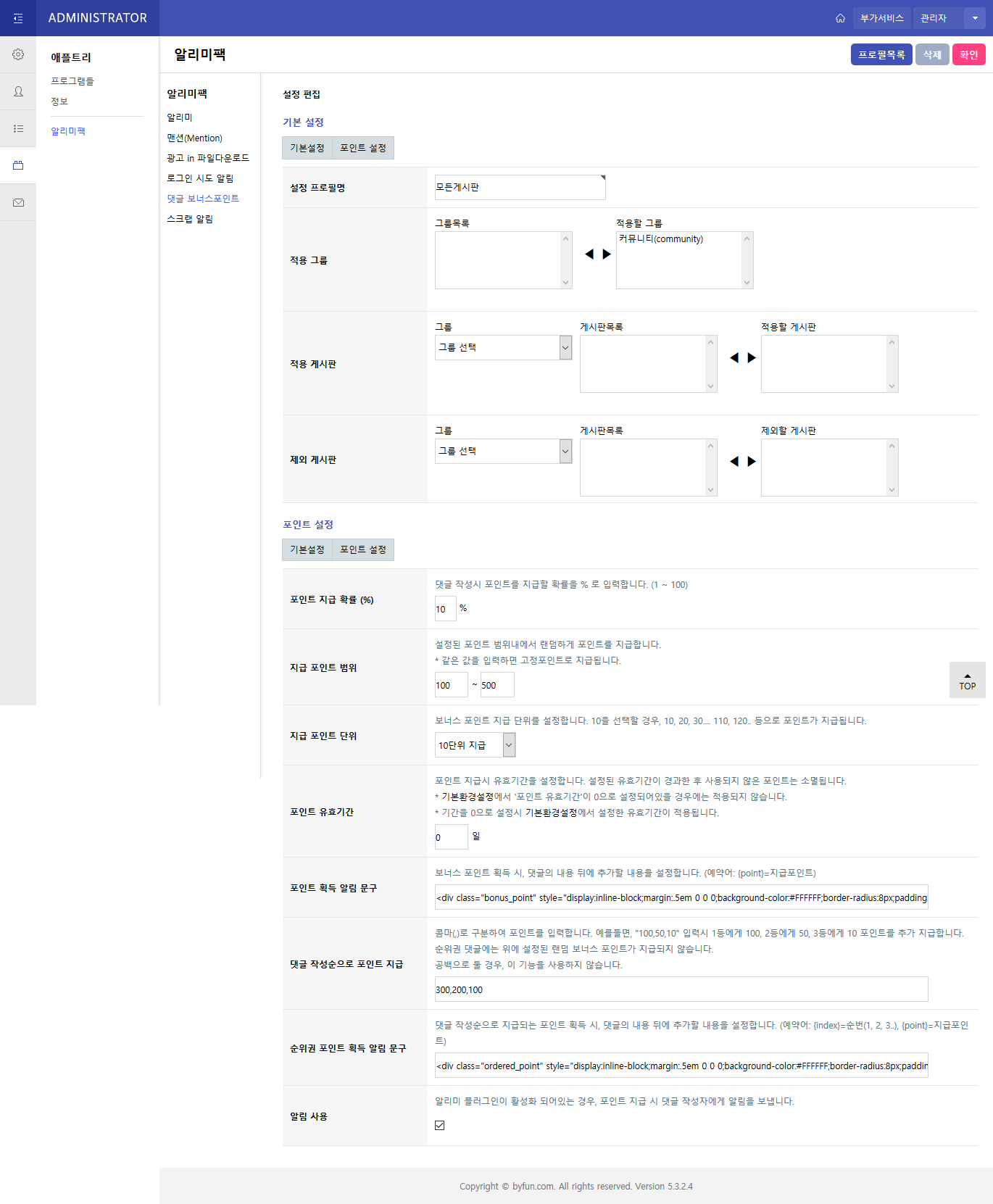The image size is (993, 1204).
Task: Collapse the sidebar with the menu toggle icon
Action: (x=18, y=18)
